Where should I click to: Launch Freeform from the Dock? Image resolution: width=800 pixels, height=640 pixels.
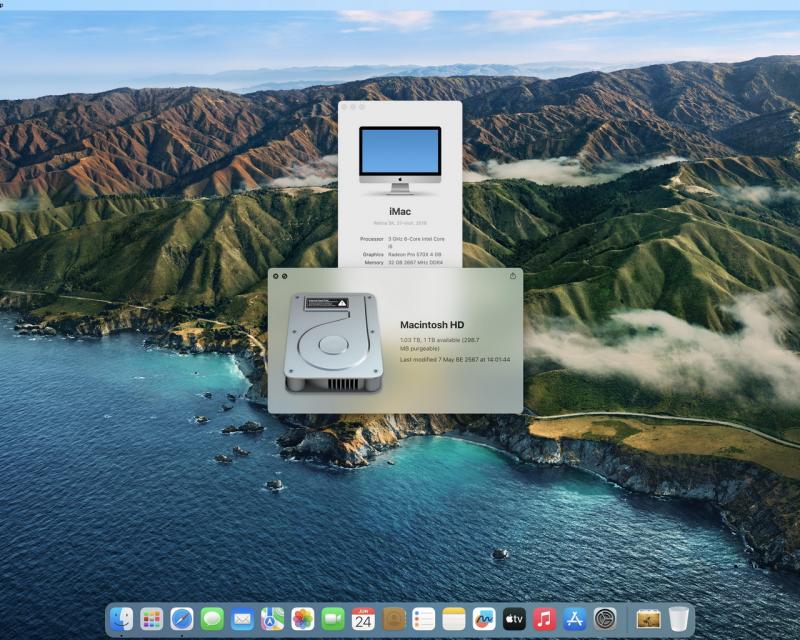coord(484,619)
